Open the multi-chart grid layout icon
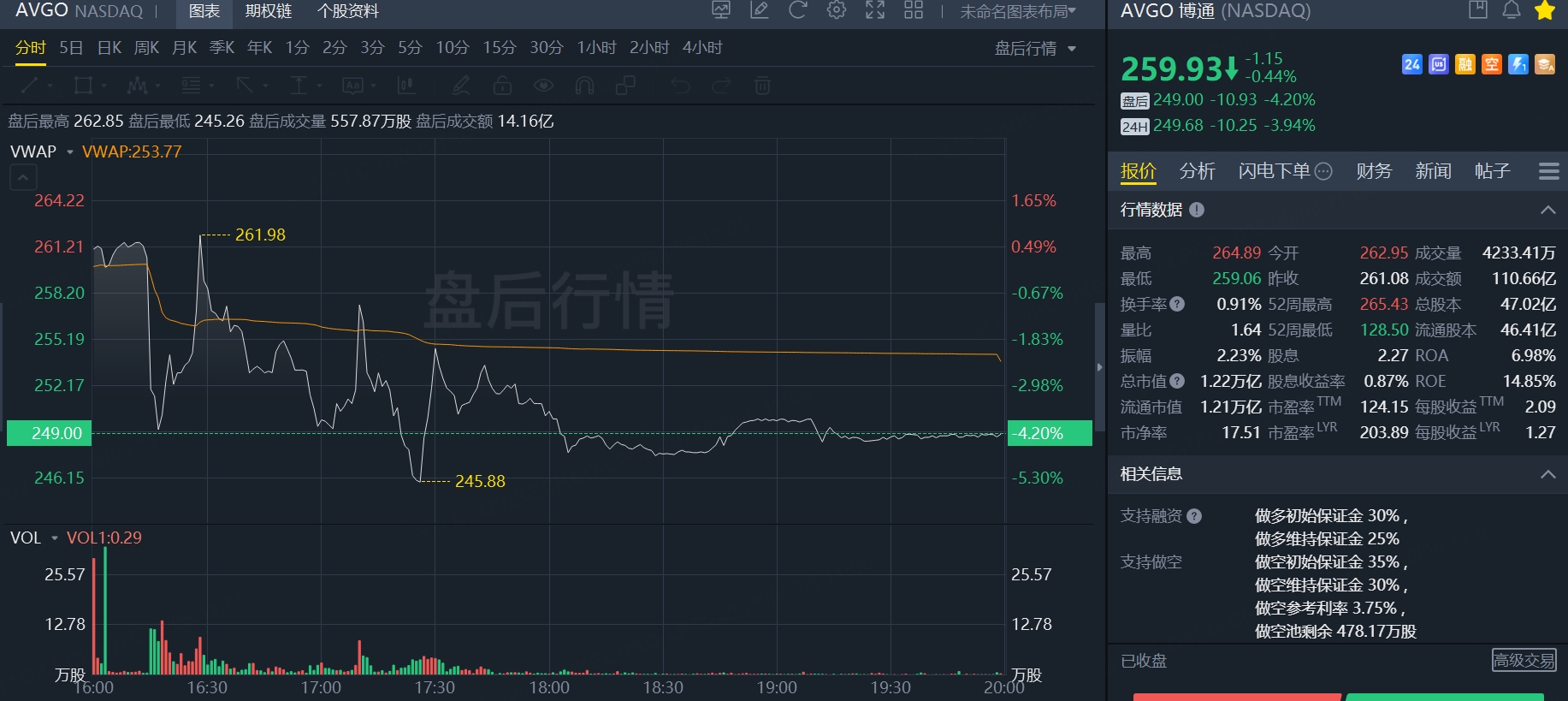 [914, 10]
